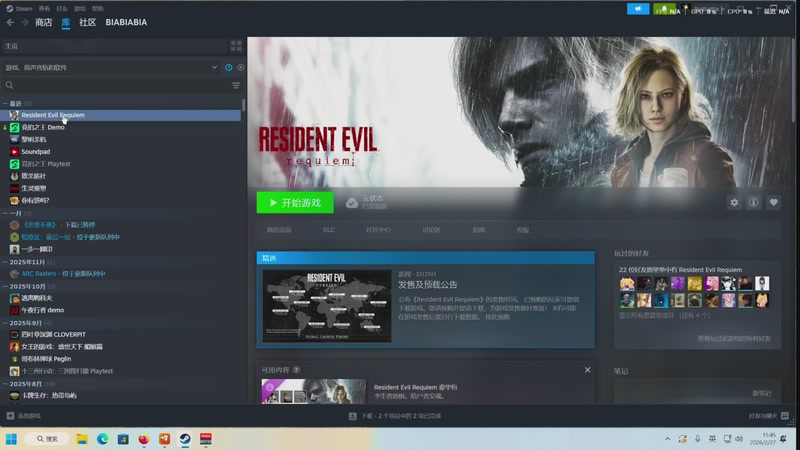Screen dimensions: 800x450
Task: Click the 主页 home button in library
Action: (114, 46)
